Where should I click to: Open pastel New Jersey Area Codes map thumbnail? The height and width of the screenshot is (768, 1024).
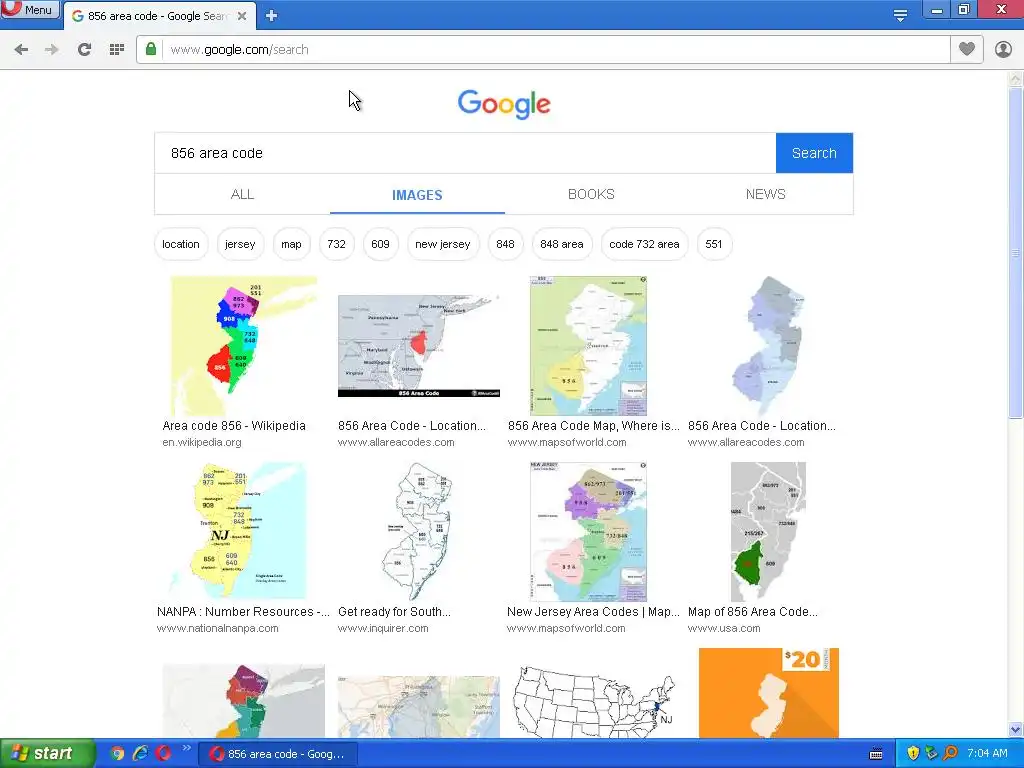point(588,532)
